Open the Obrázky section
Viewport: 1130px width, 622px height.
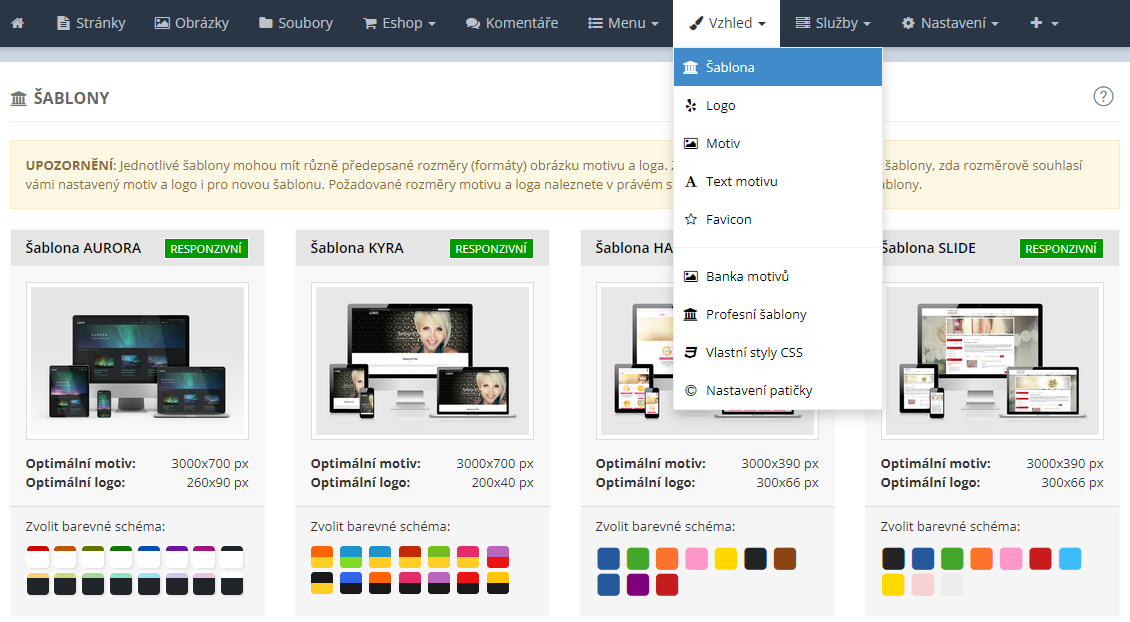click(x=192, y=23)
